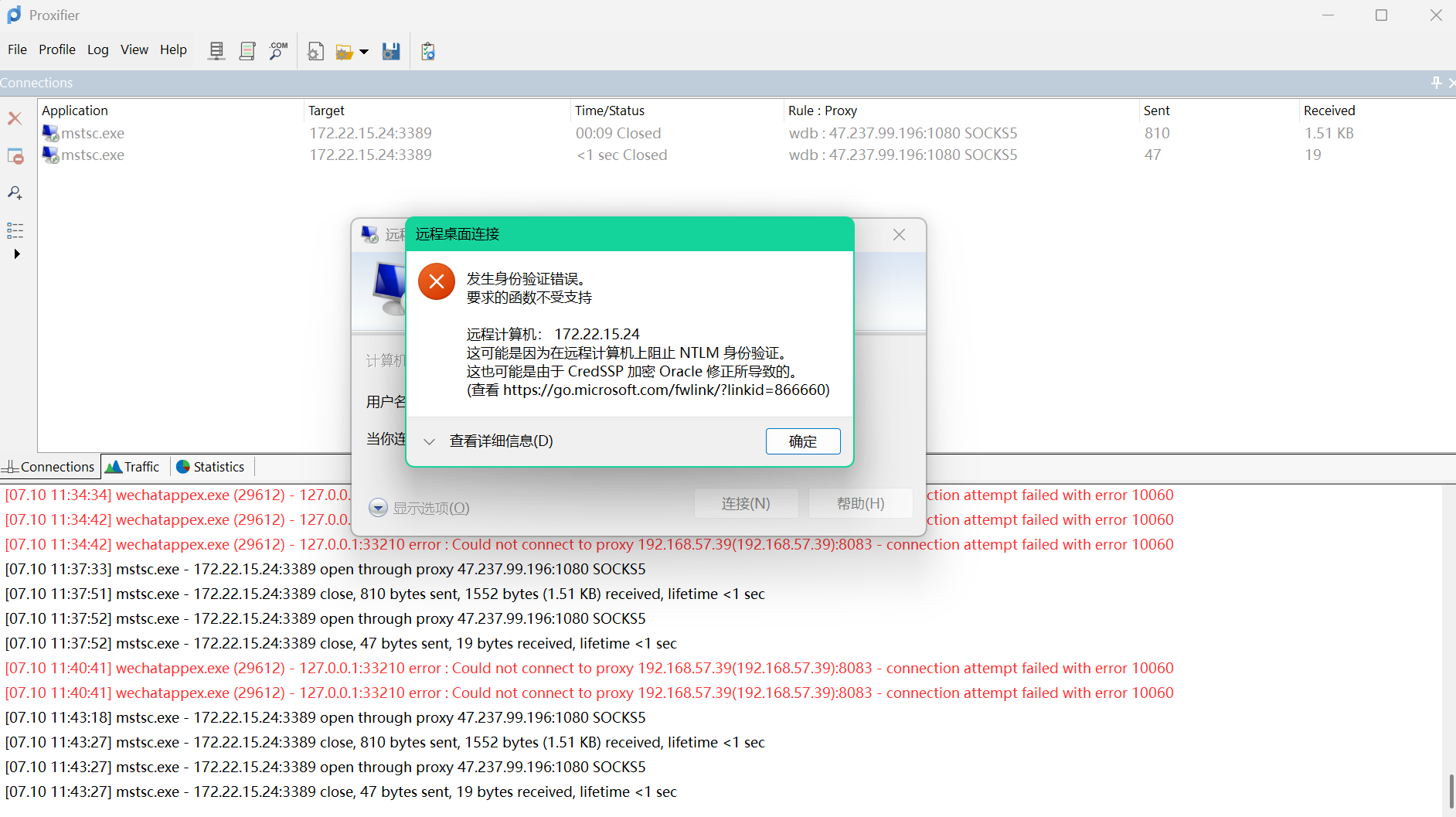Screen dimensions: 1456x817
Task: Sort by the Target column header
Action: click(437, 111)
